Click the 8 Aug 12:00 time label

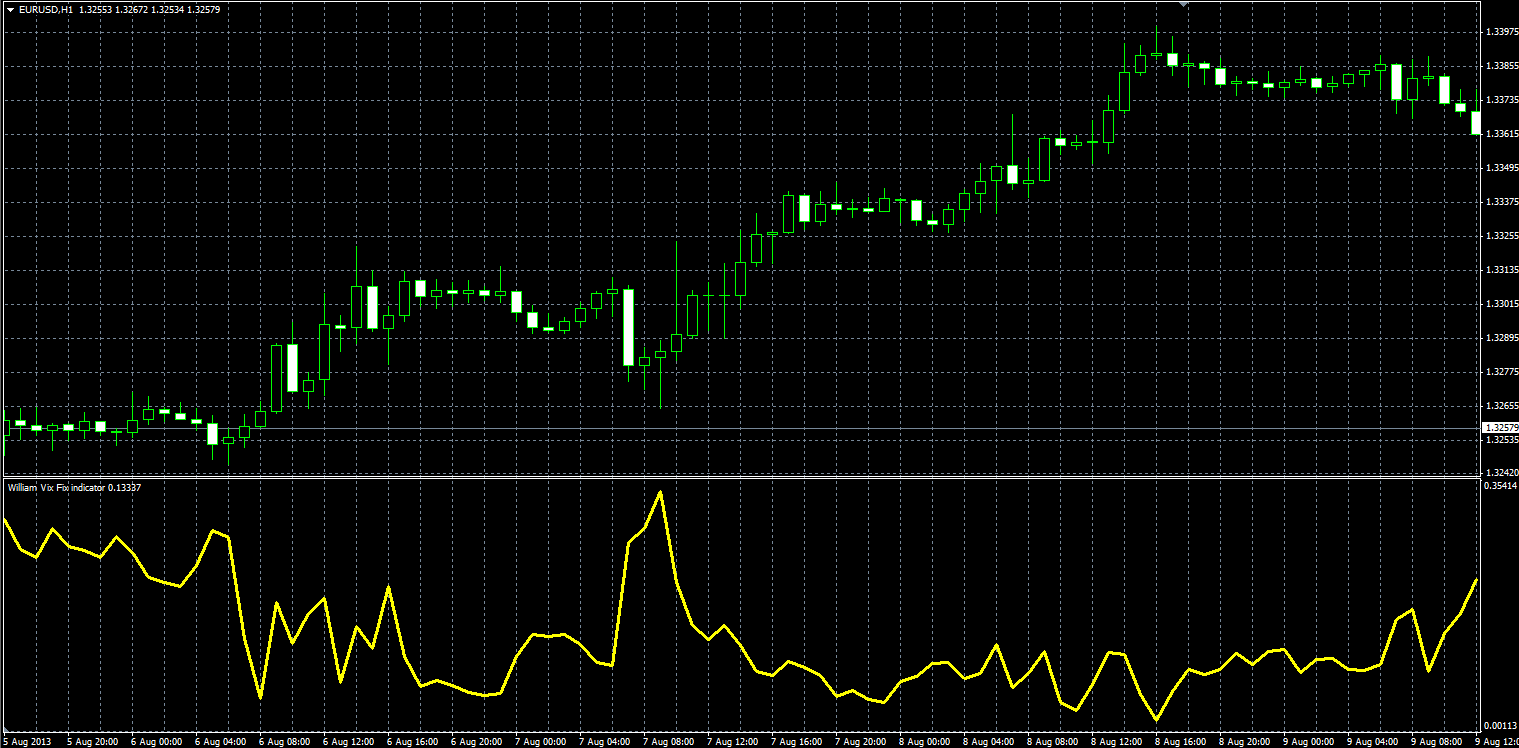point(1116,742)
